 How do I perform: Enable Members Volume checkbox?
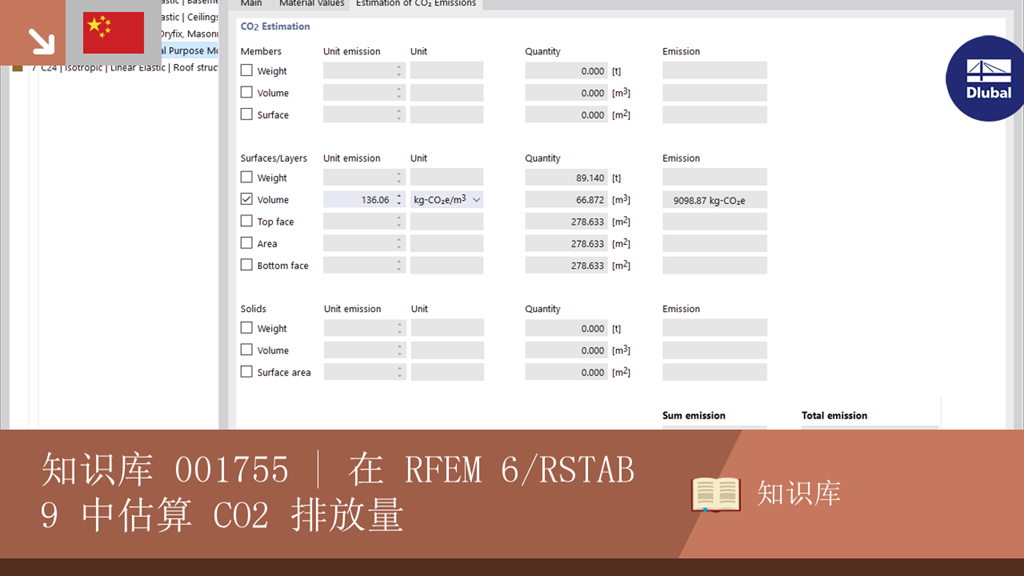coord(246,92)
